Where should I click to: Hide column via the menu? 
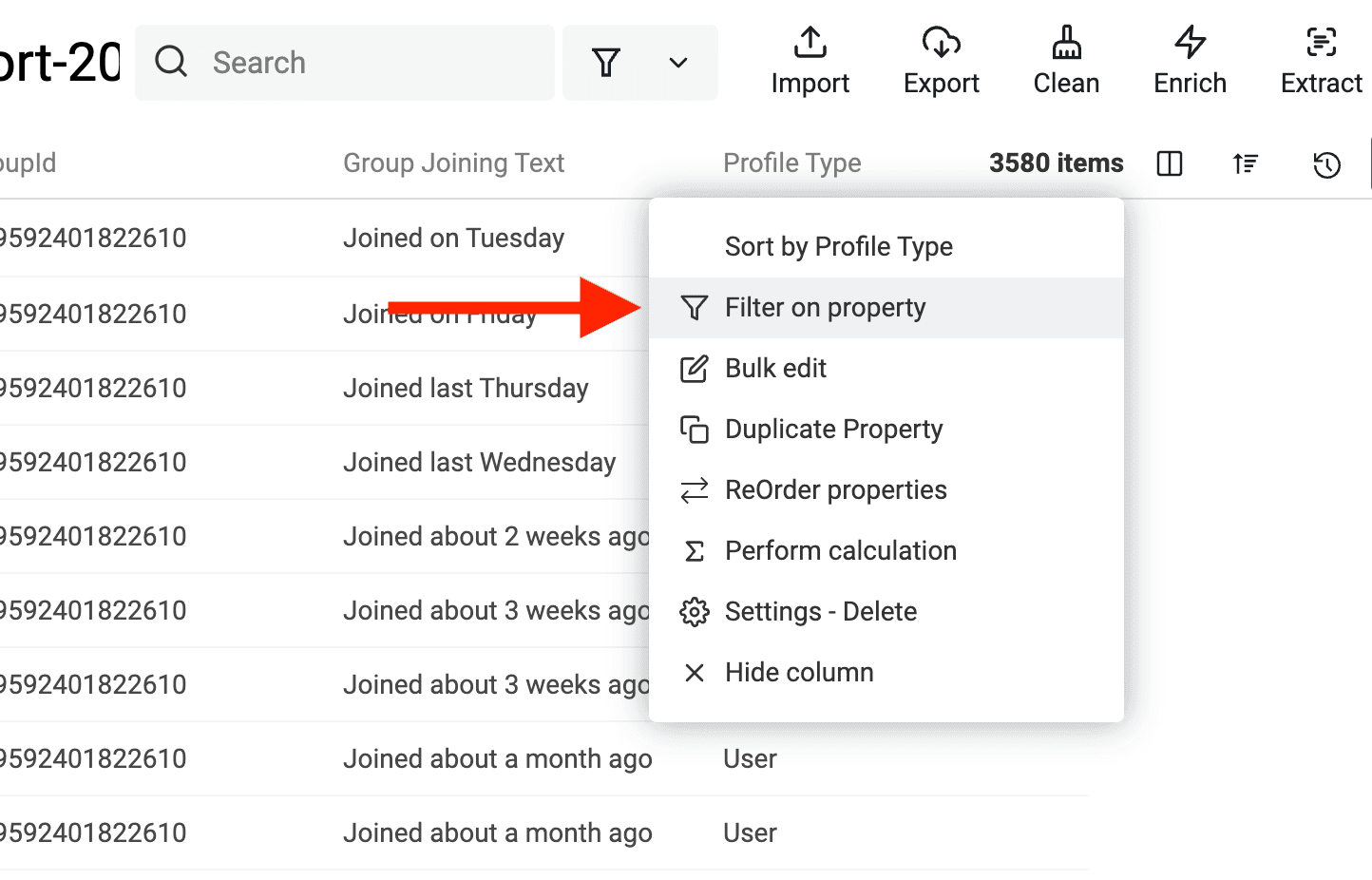(x=798, y=673)
